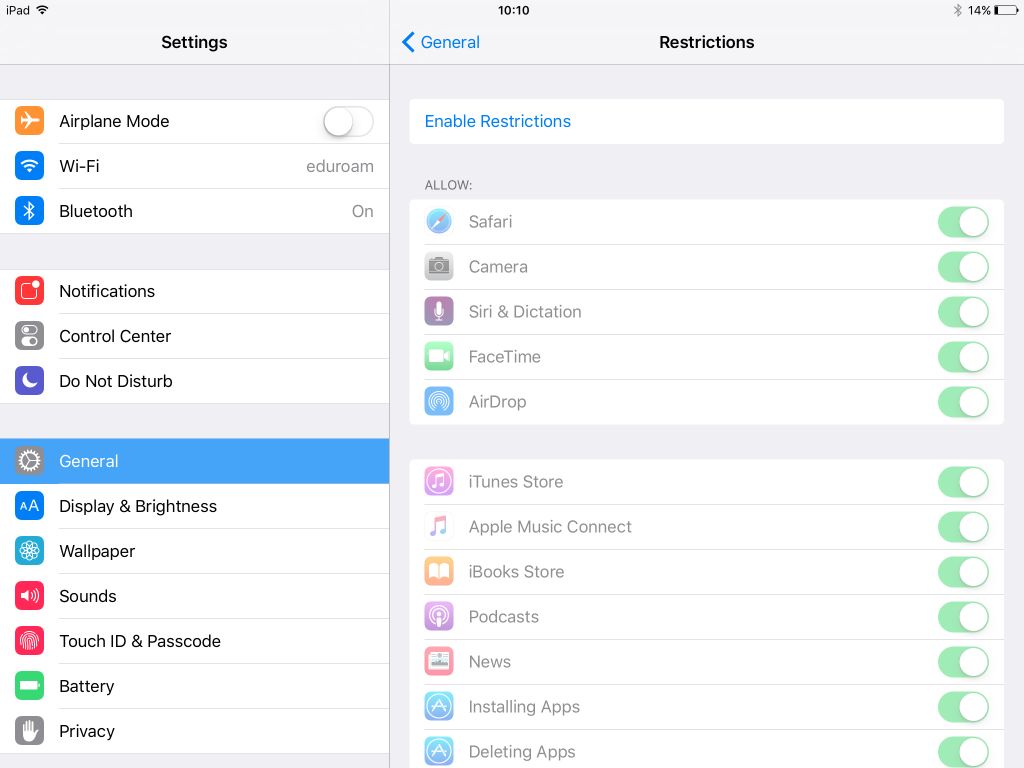Open Control Center settings row

tap(195, 336)
